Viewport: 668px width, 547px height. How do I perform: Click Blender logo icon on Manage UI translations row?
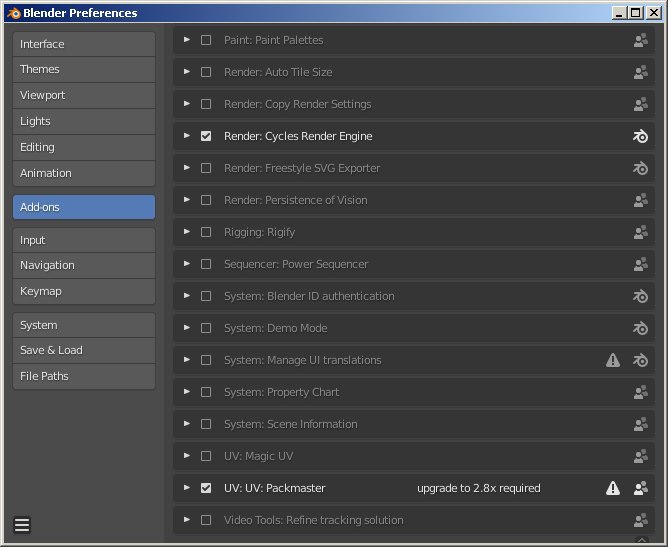[x=640, y=360]
